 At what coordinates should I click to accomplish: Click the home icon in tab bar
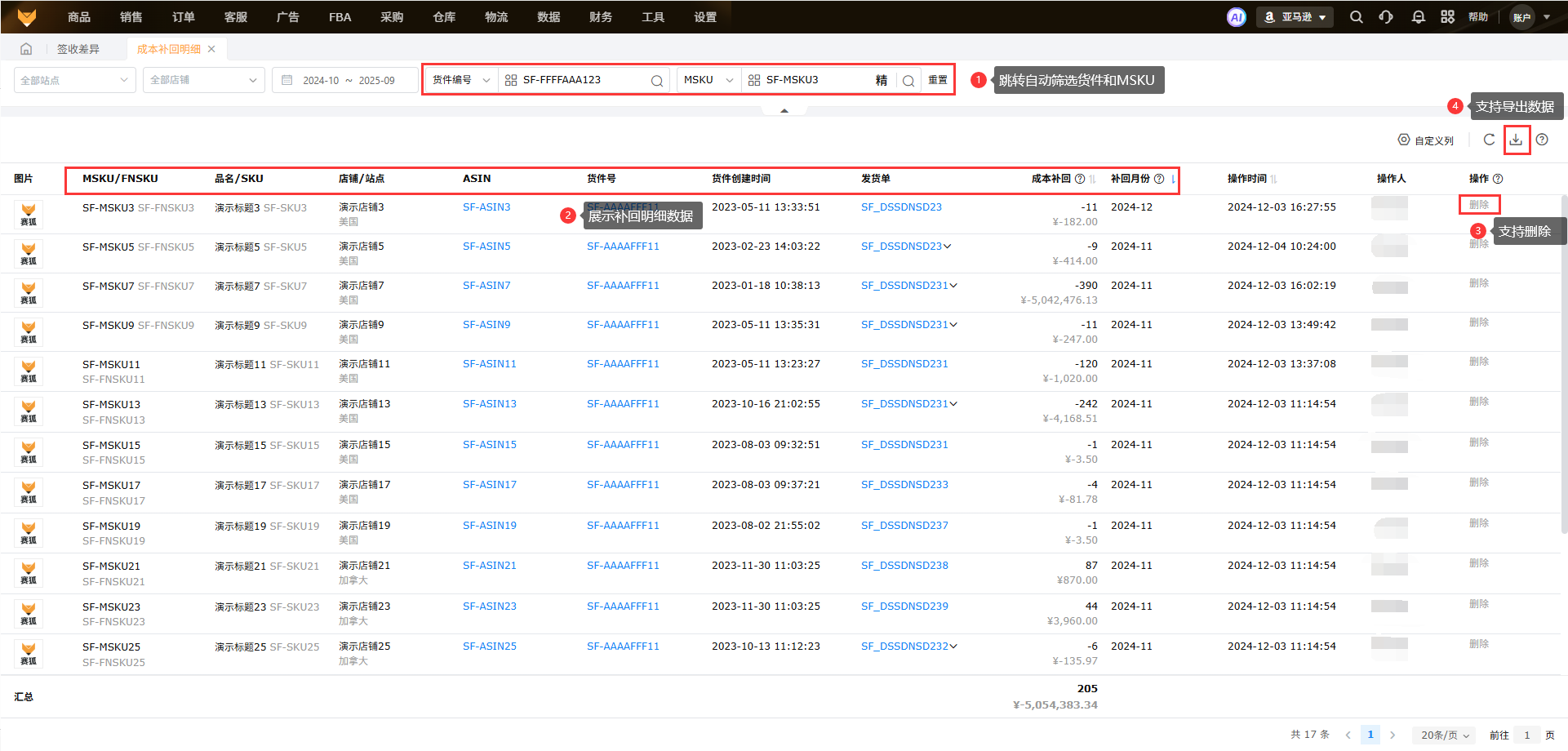pos(26,49)
